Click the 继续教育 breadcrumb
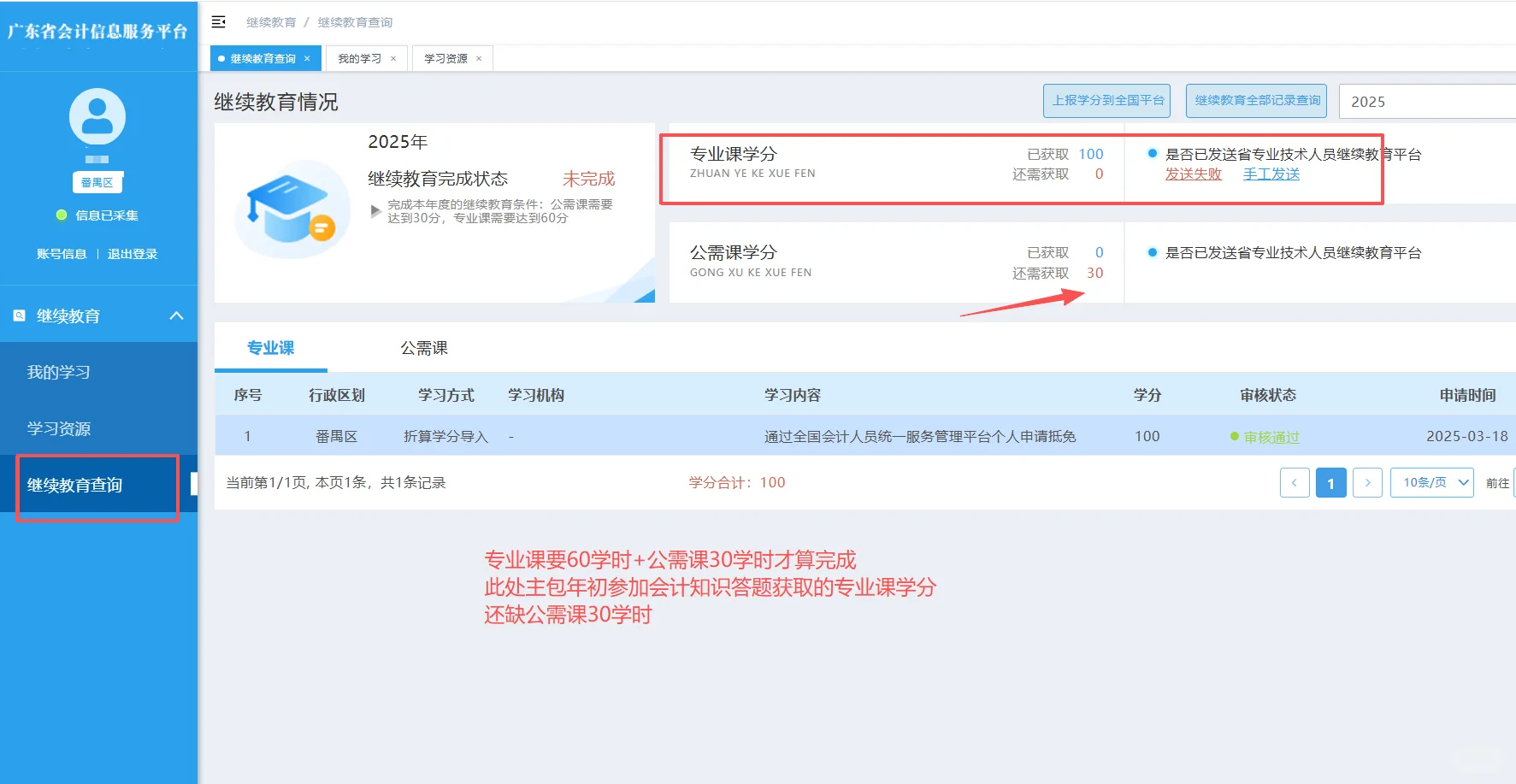 (271, 22)
